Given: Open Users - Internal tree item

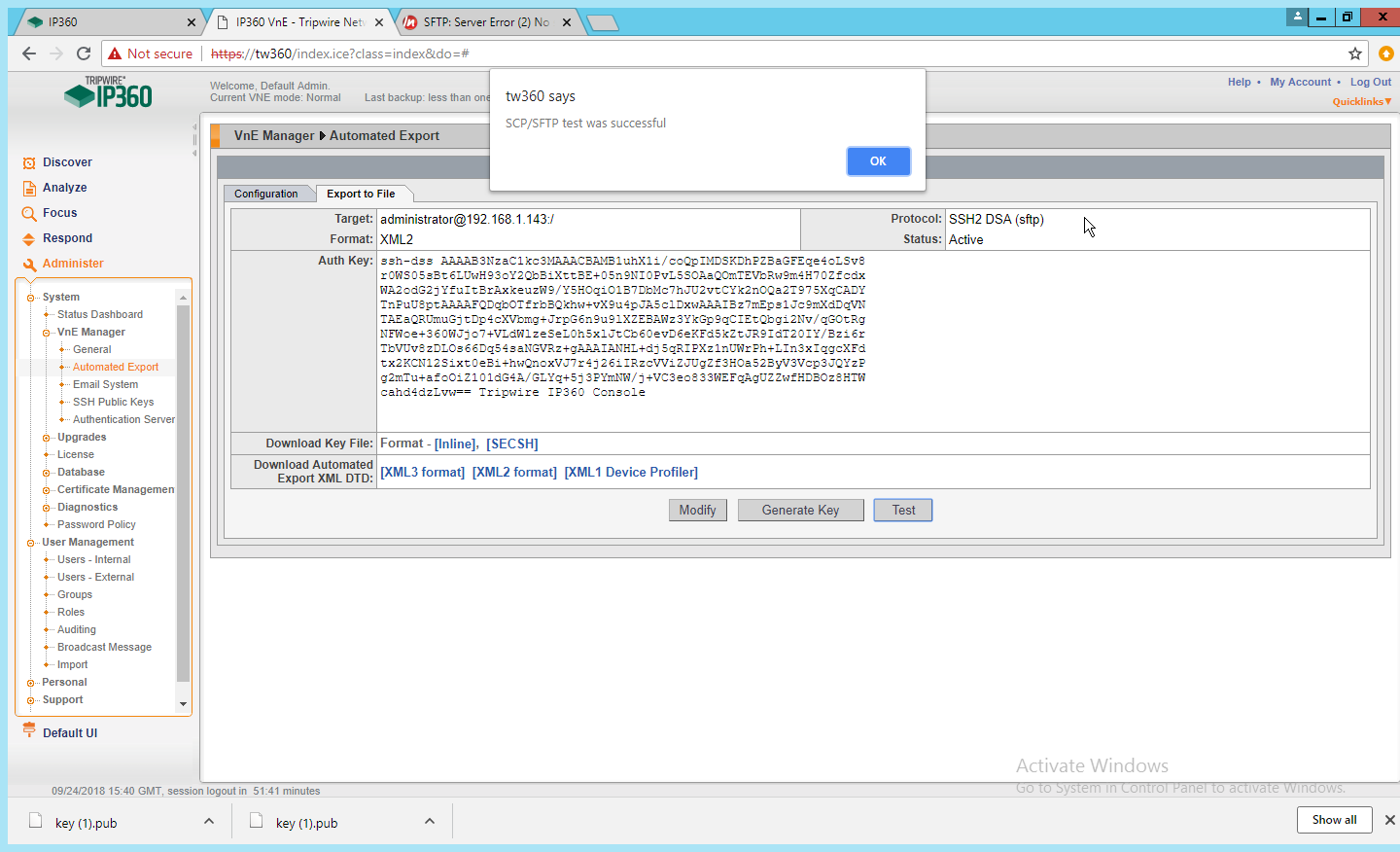Looking at the screenshot, I should [94, 560].
